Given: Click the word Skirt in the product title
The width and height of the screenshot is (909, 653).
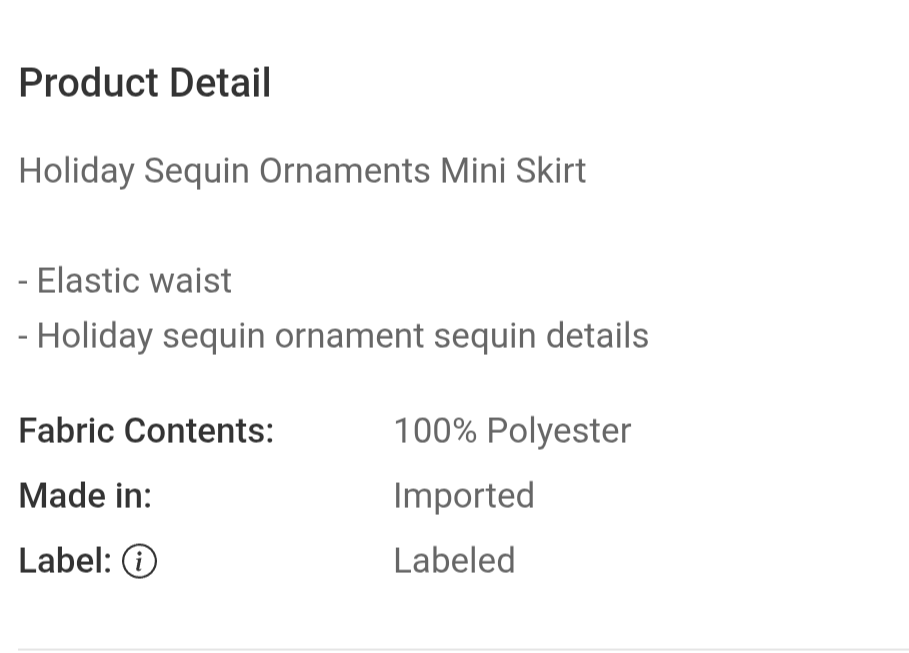Looking at the screenshot, I should 550,171.
